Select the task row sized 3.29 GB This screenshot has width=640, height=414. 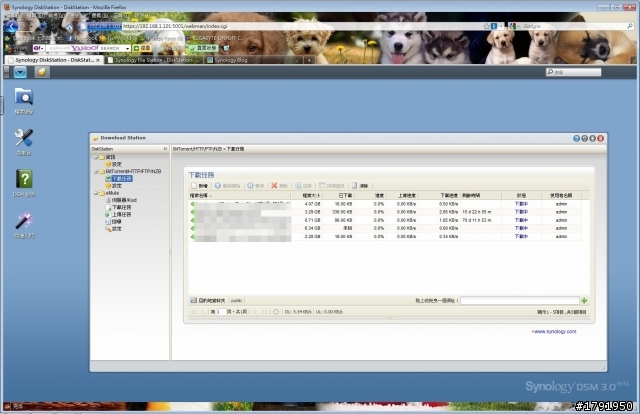tap(385, 212)
